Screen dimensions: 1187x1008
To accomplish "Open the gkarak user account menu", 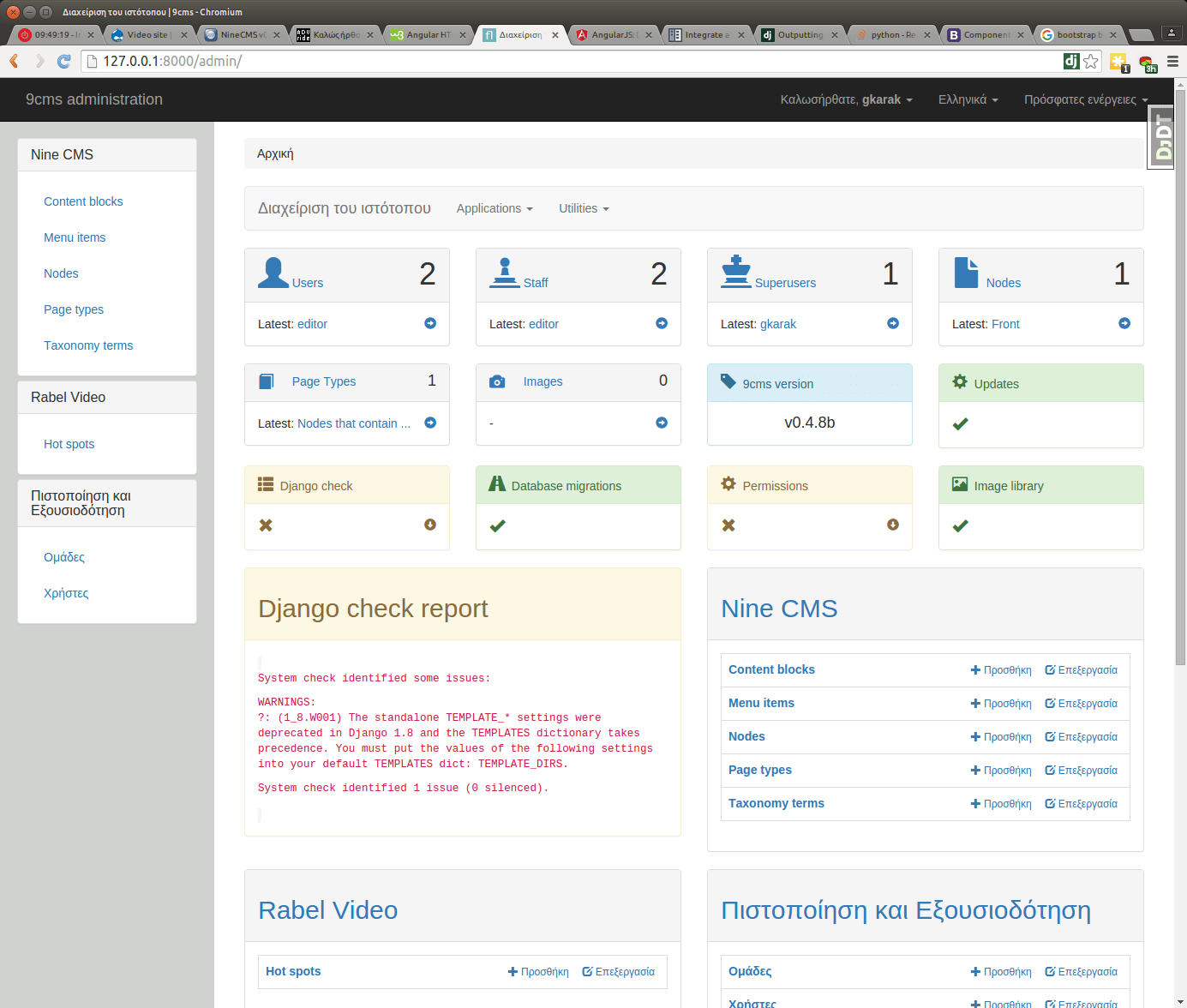I will click(846, 99).
